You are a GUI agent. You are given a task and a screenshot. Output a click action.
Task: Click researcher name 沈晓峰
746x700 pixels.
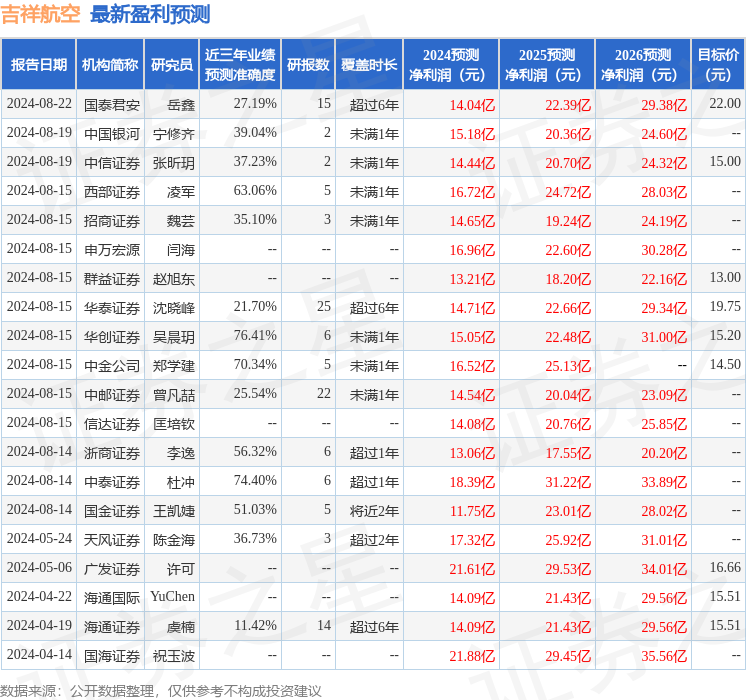point(174,308)
